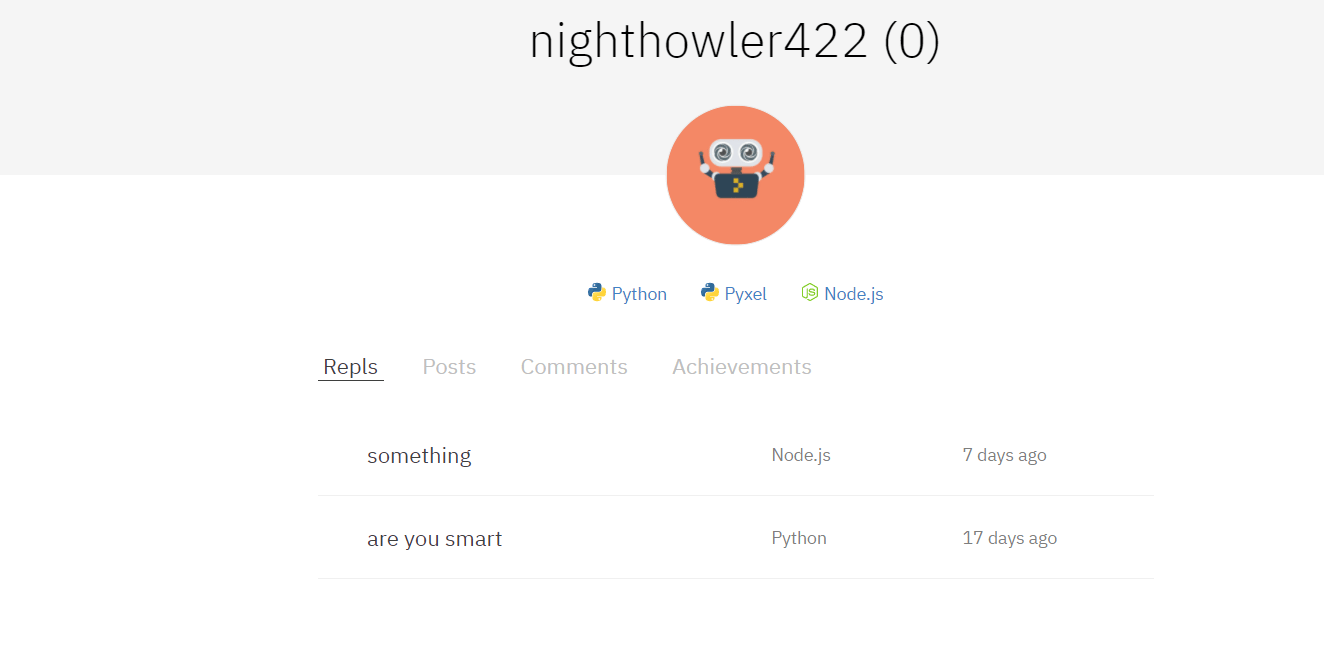Select the Repls tab
The width and height of the screenshot is (1324, 671).
pyautogui.click(x=351, y=367)
